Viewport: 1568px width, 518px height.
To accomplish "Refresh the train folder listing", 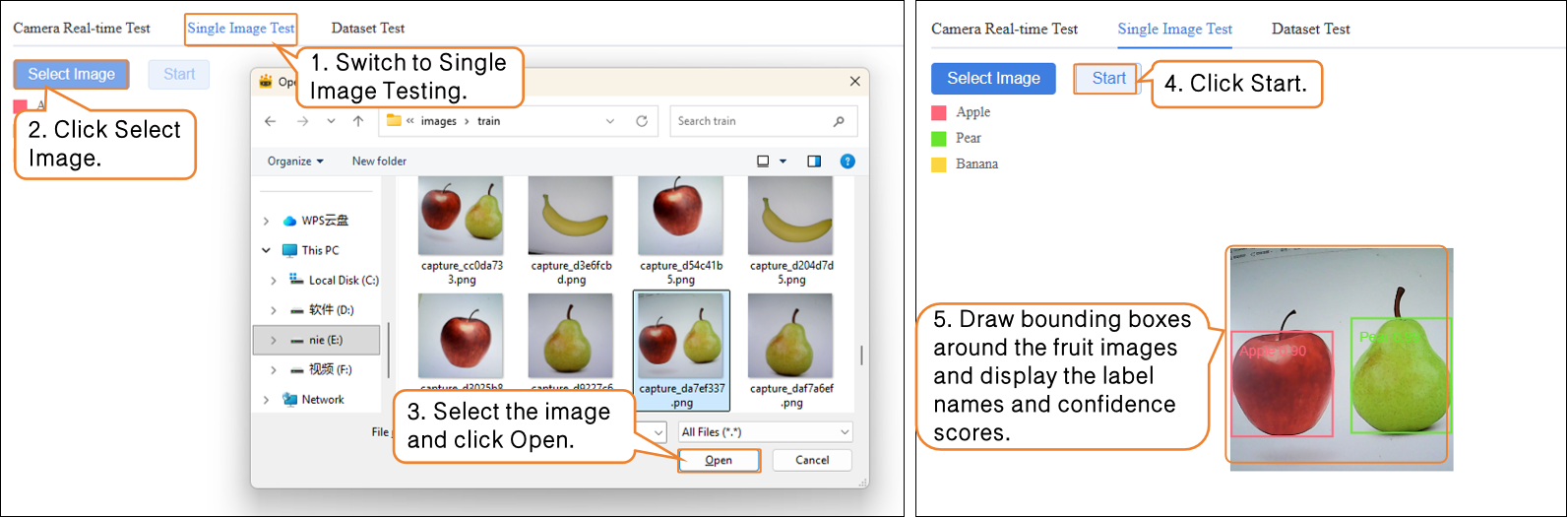I will click(x=642, y=121).
